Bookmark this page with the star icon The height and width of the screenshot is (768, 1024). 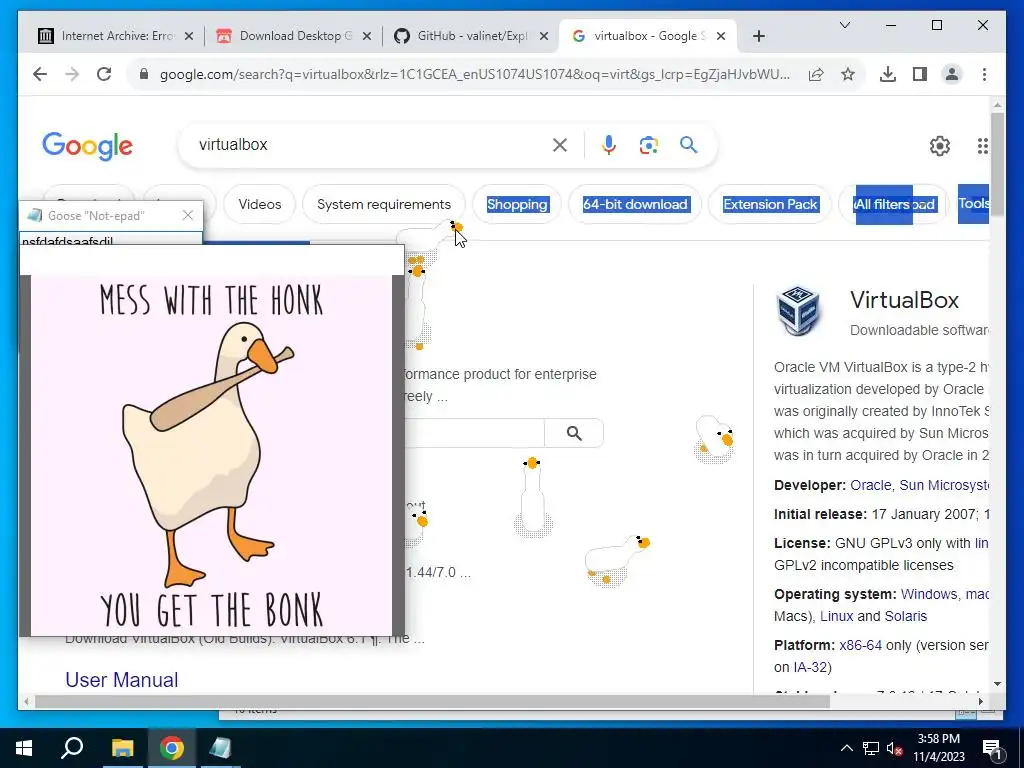point(848,74)
